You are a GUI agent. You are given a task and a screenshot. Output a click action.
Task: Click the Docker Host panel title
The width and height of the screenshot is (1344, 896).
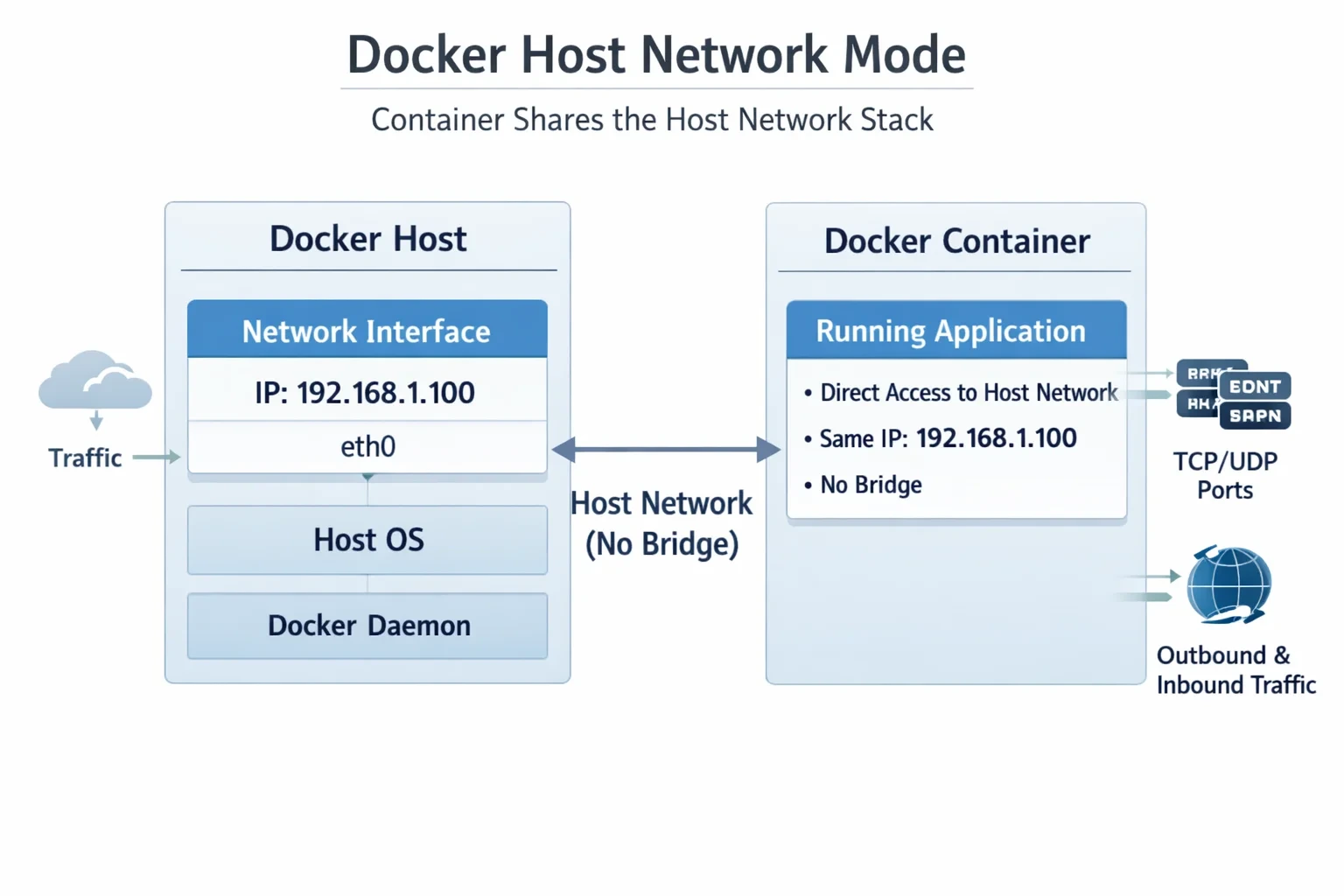pyautogui.click(x=368, y=239)
